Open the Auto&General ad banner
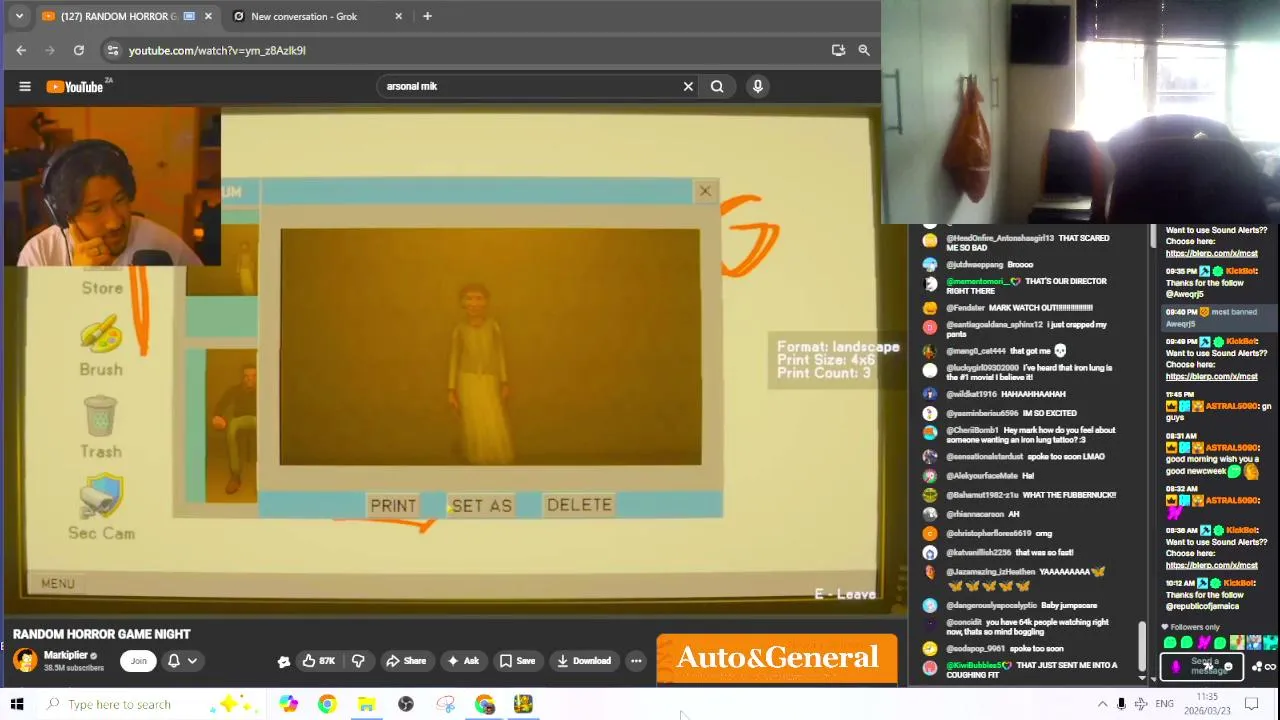The width and height of the screenshot is (1280, 720). [777, 658]
